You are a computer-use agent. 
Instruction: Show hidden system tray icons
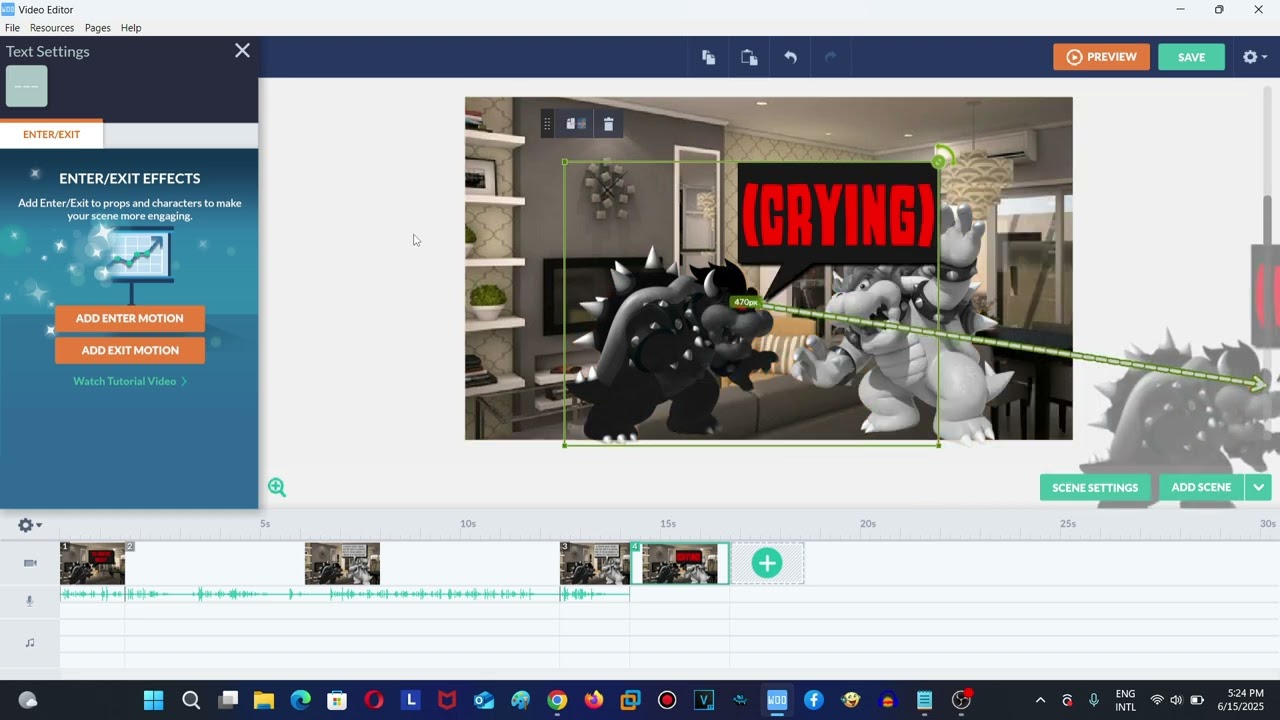click(x=1040, y=700)
